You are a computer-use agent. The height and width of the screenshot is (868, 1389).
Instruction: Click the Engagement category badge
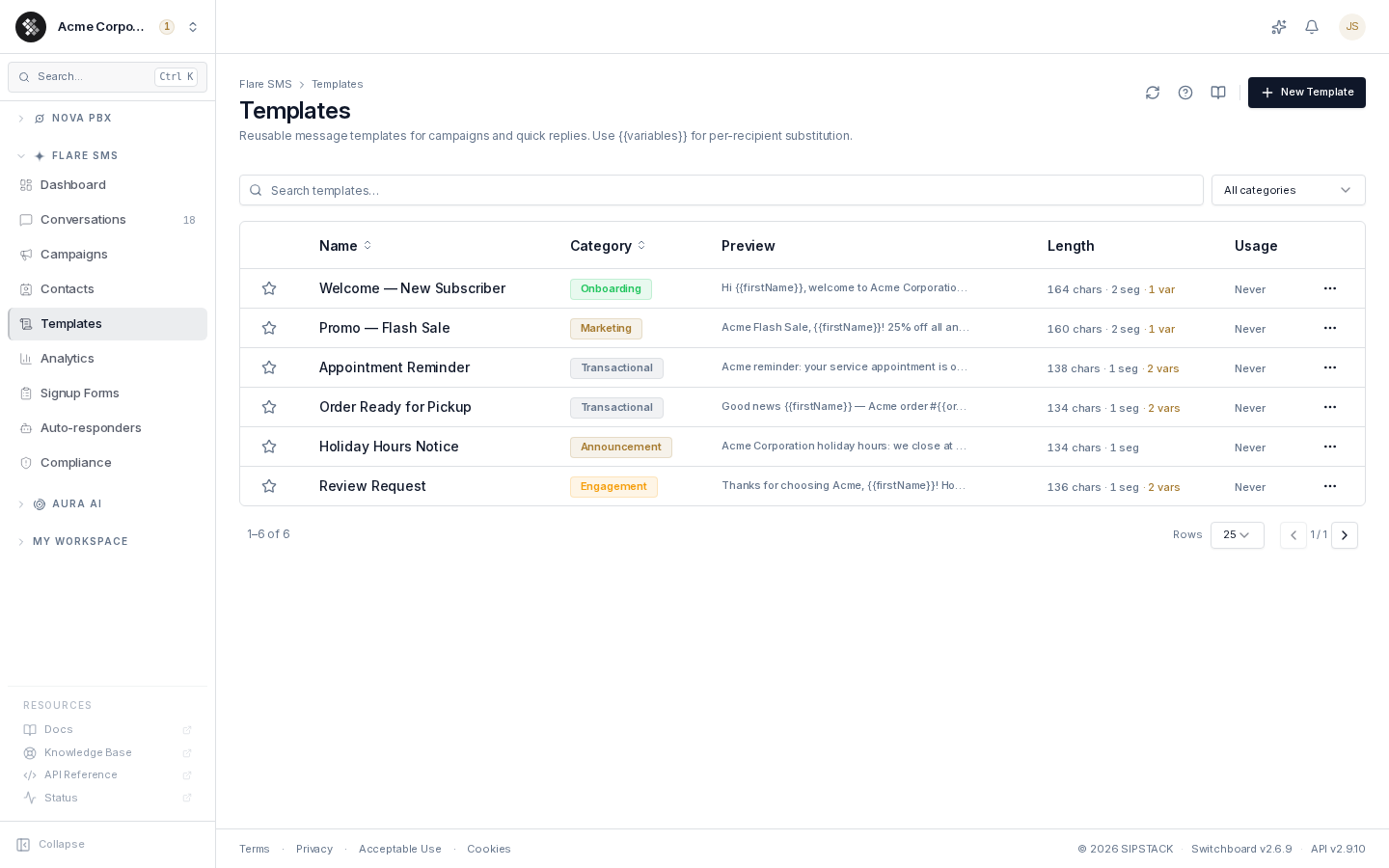coord(613,486)
